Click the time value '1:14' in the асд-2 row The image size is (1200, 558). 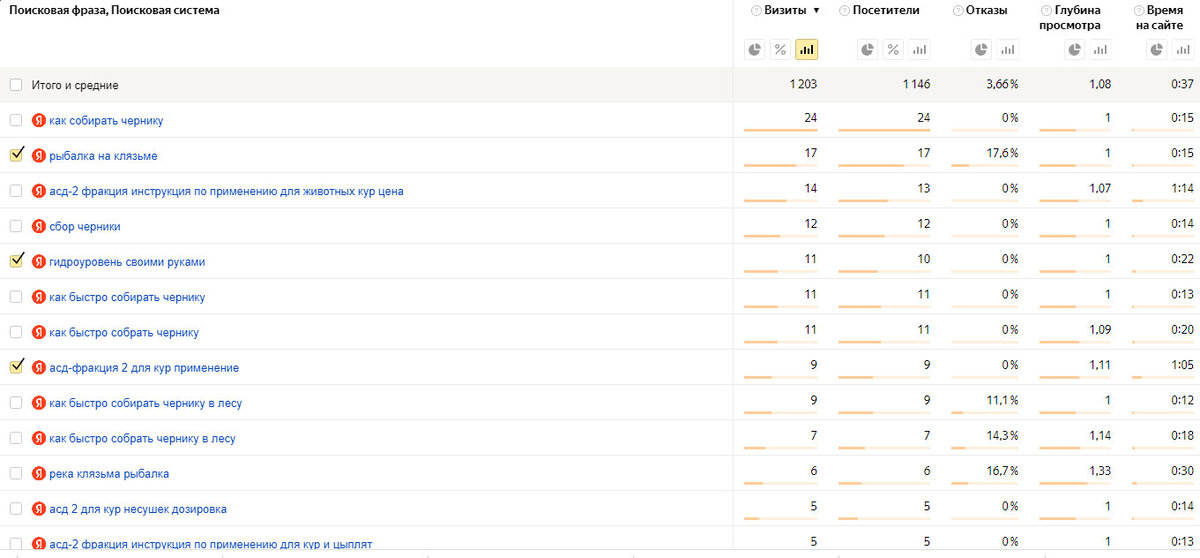[x=1182, y=189]
